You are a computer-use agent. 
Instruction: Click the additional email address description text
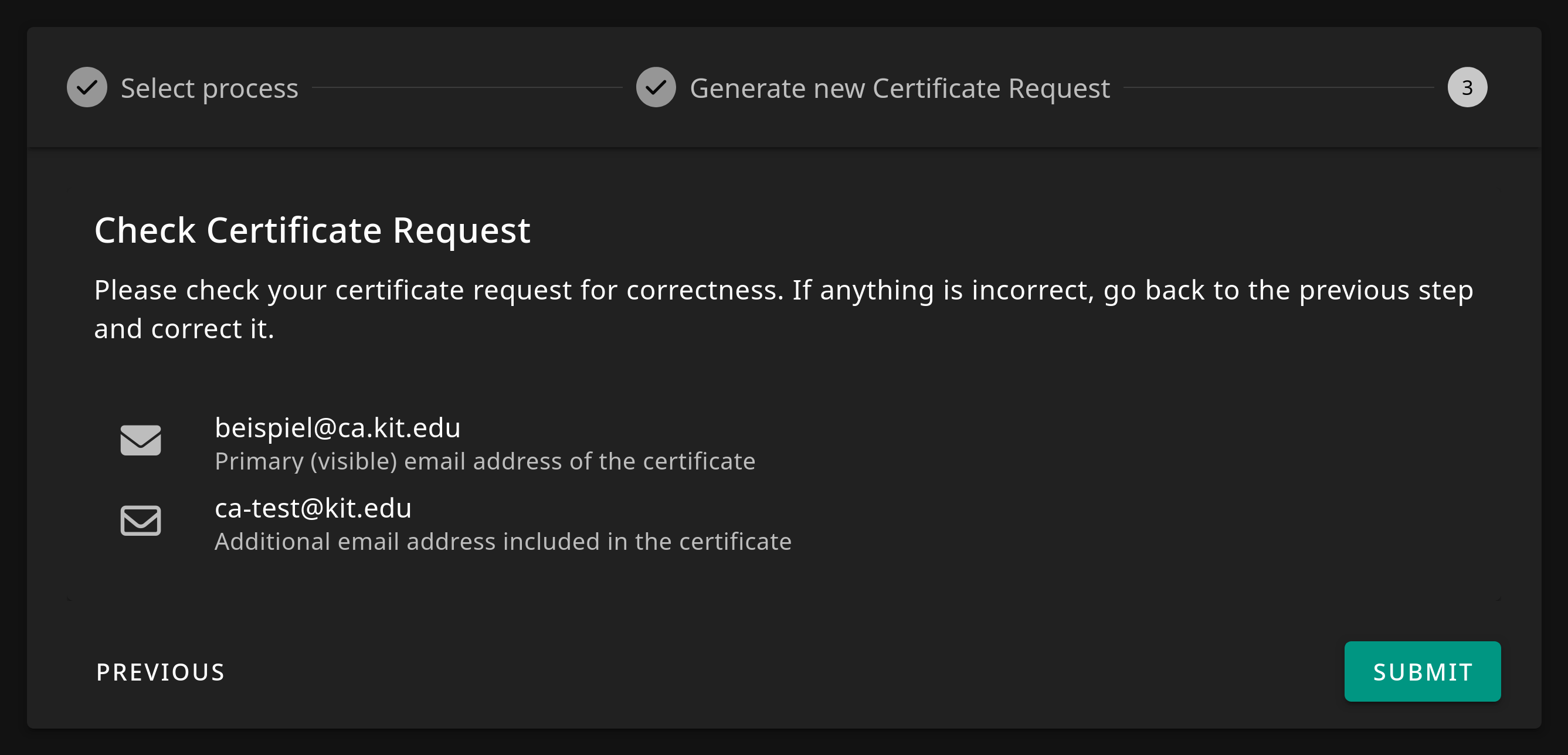click(x=503, y=542)
